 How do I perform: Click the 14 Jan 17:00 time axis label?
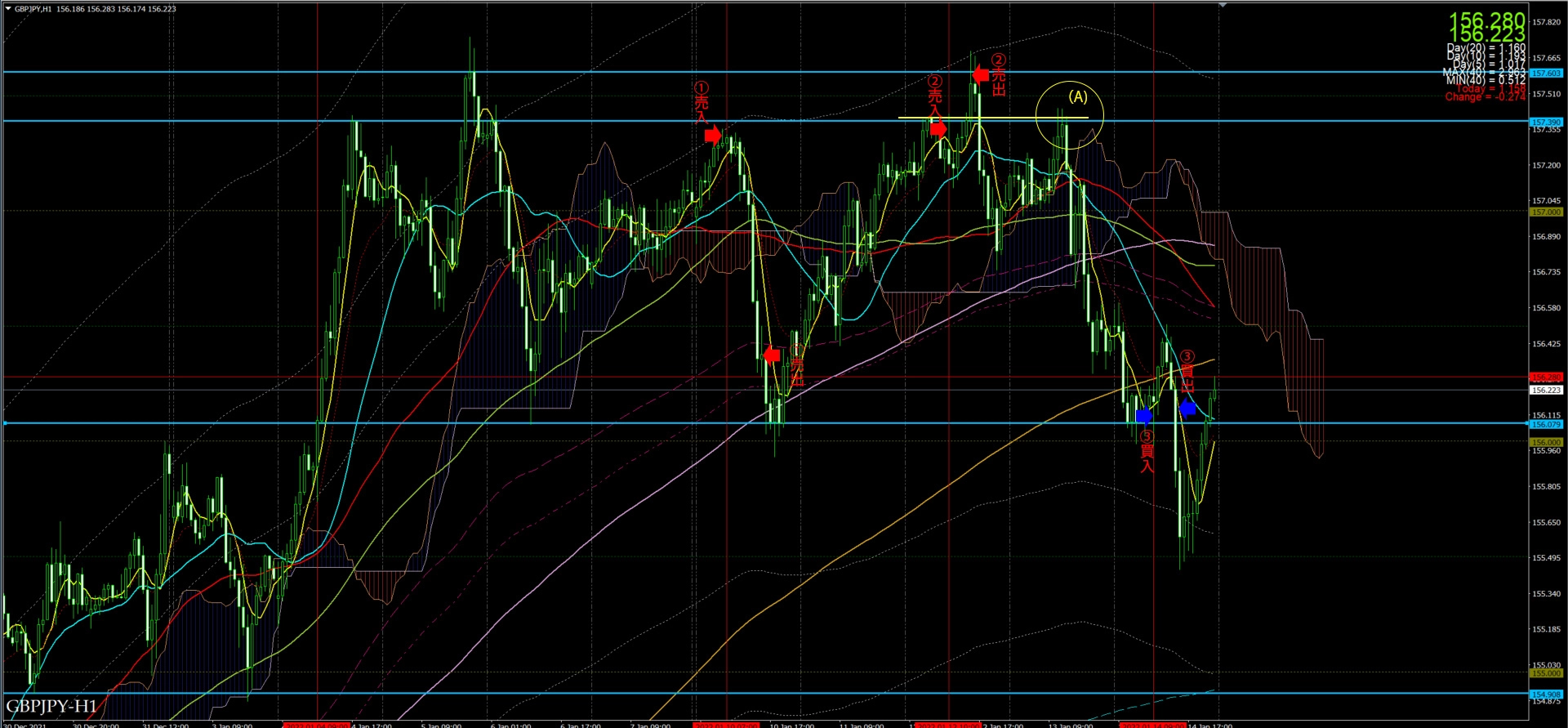pos(1210,725)
